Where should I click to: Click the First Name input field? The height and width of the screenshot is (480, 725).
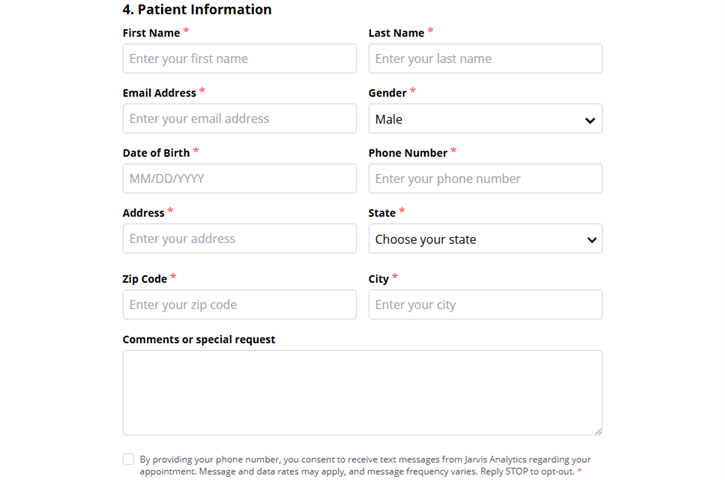[239, 59]
